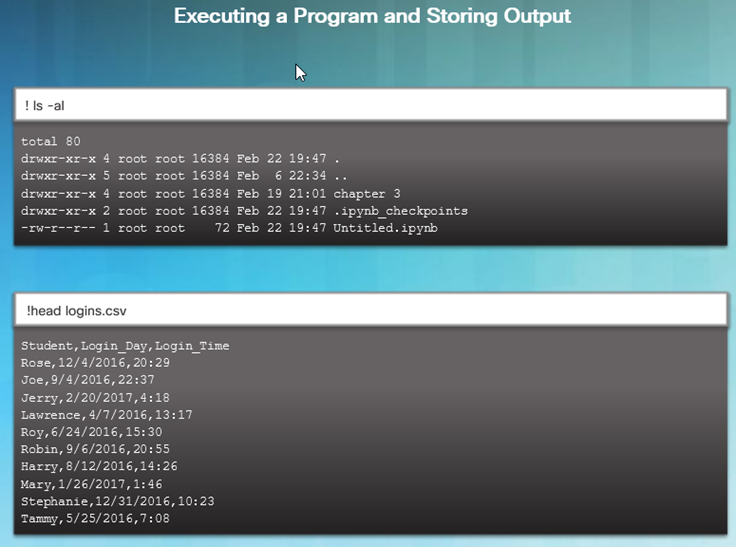736x547 pixels.
Task: Select the "total 80" output line
Action: 51,141
